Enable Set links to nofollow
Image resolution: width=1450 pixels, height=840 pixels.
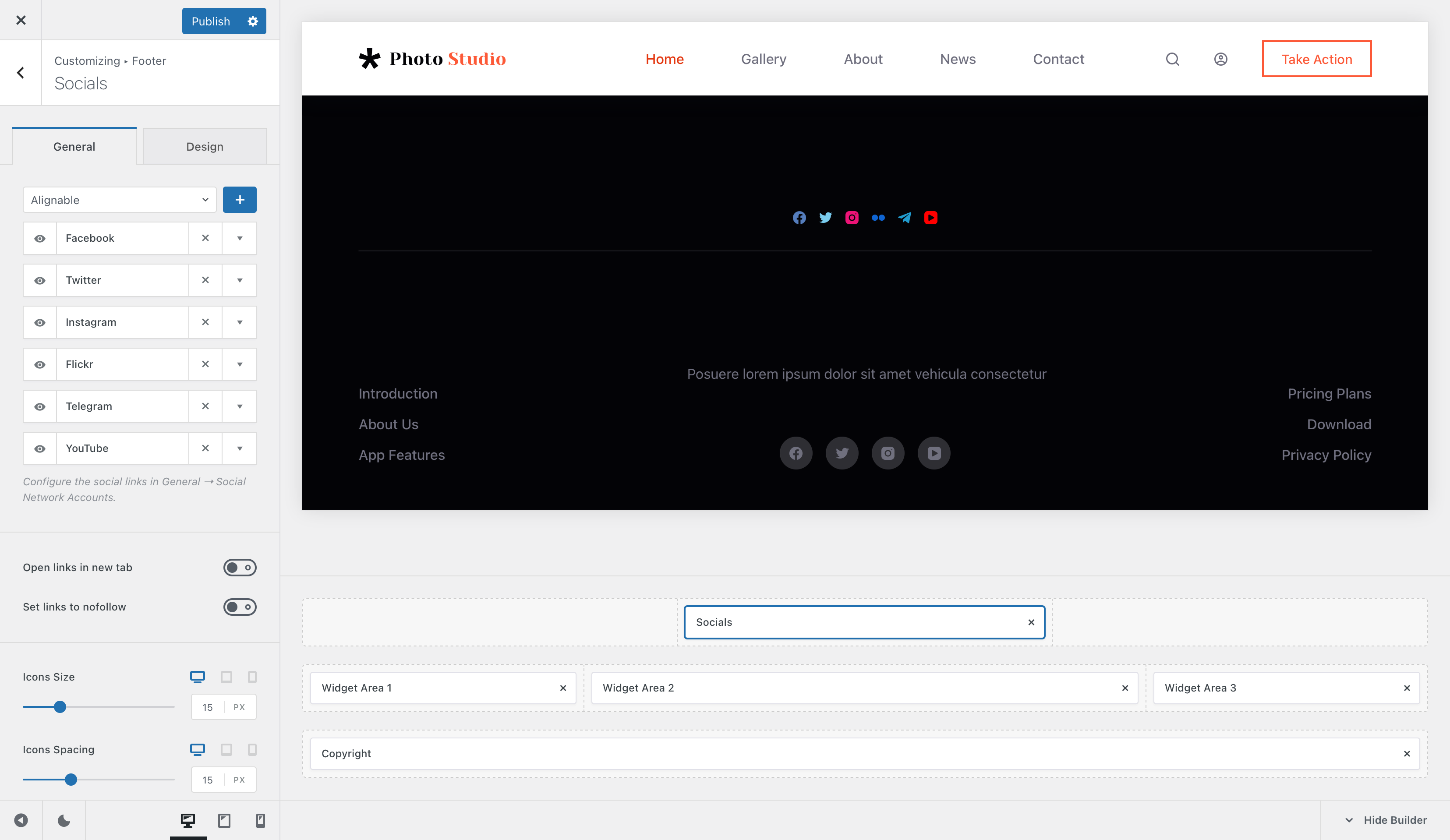(239, 607)
